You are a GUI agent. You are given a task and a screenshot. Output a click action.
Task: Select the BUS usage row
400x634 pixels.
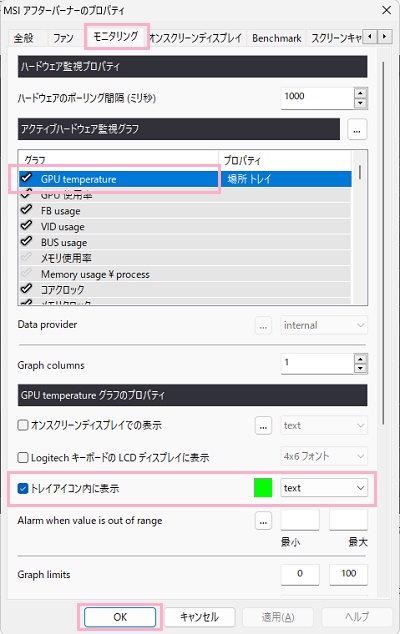point(185,242)
